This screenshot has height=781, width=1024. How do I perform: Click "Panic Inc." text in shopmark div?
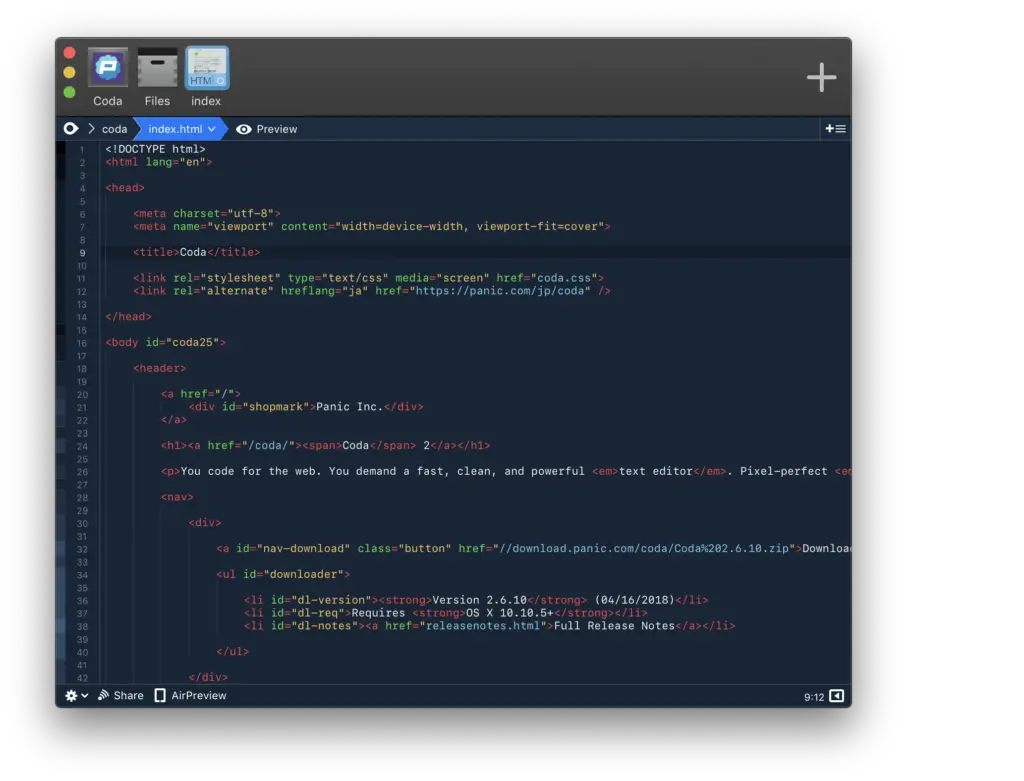pyautogui.click(x=347, y=407)
